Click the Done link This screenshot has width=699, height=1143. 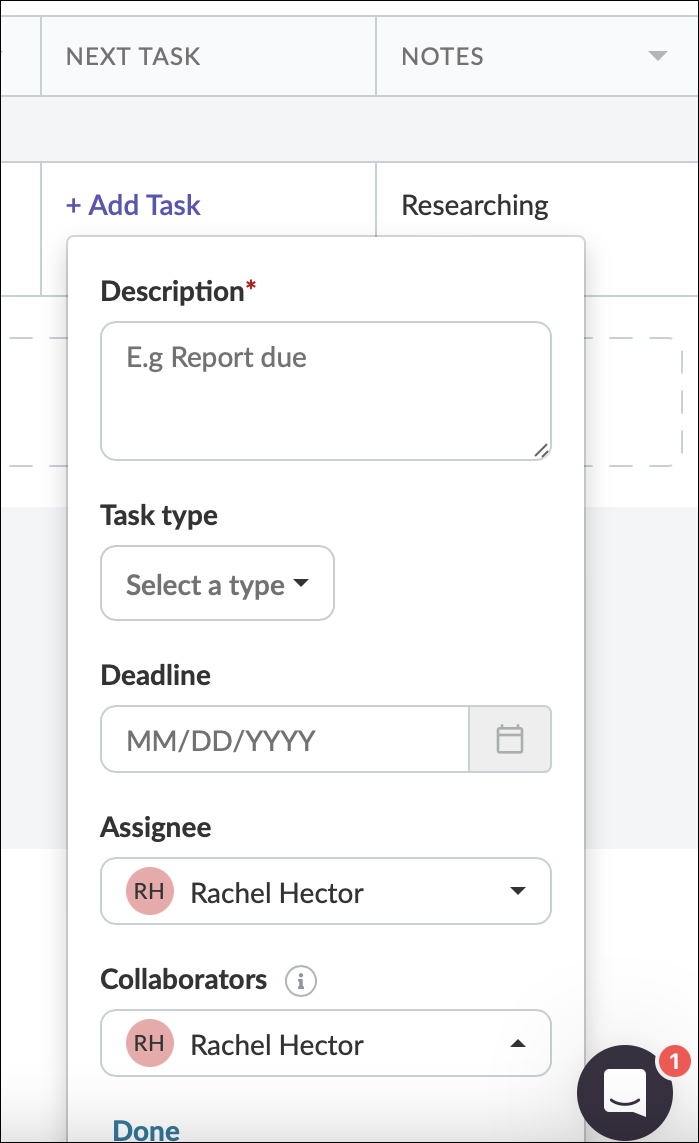tap(145, 1128)
